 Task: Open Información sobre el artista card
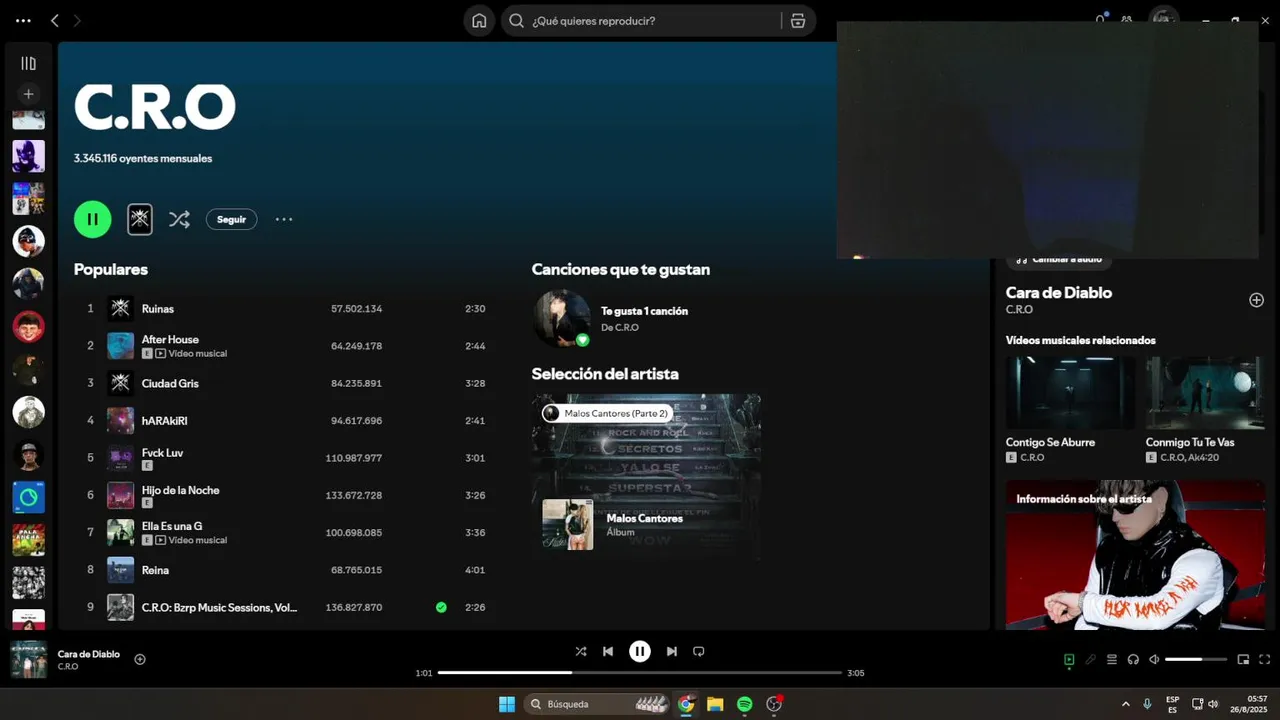point(1135,555)
